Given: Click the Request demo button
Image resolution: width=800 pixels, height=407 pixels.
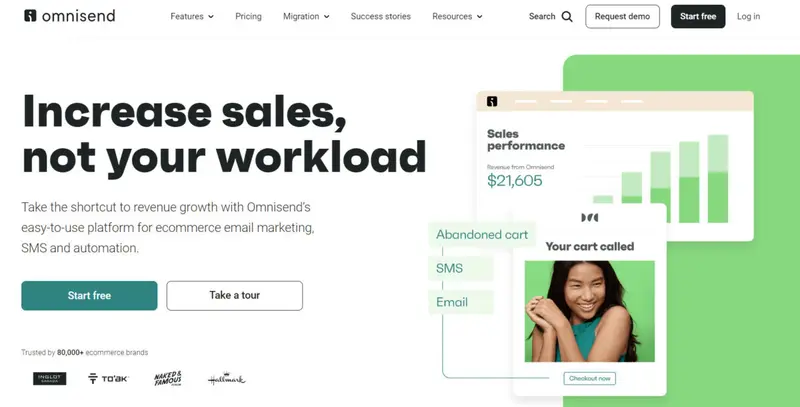Looking at the screenshot, I should click(622, 16).
